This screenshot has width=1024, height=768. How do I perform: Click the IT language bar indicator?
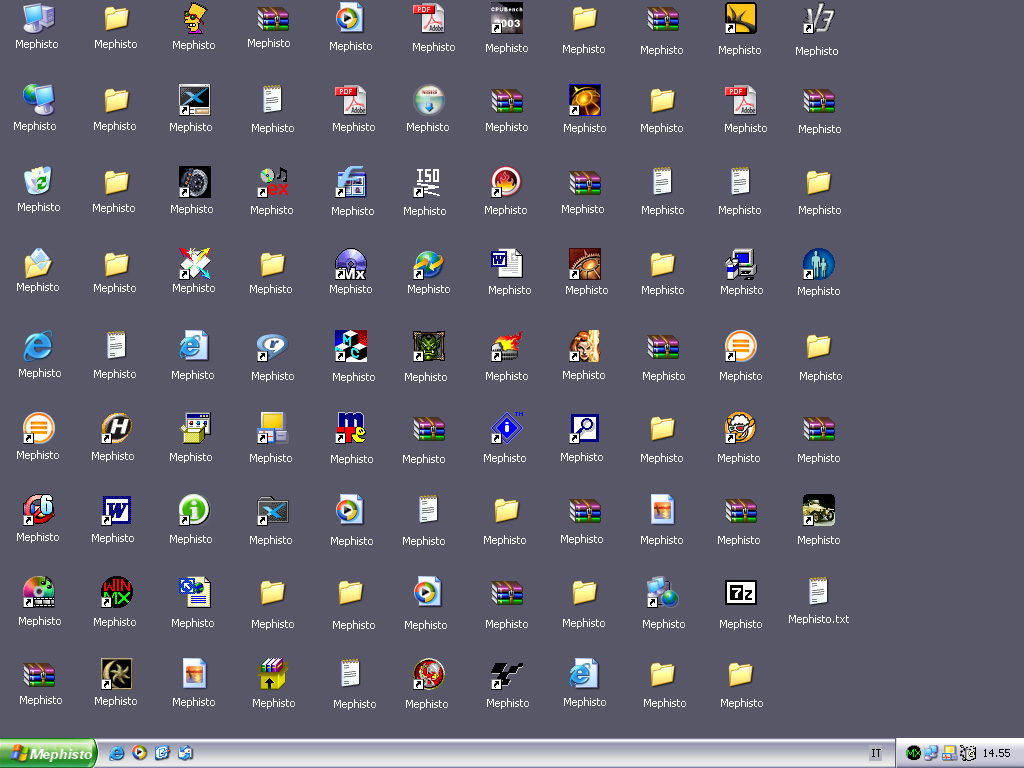click(876, 753)
